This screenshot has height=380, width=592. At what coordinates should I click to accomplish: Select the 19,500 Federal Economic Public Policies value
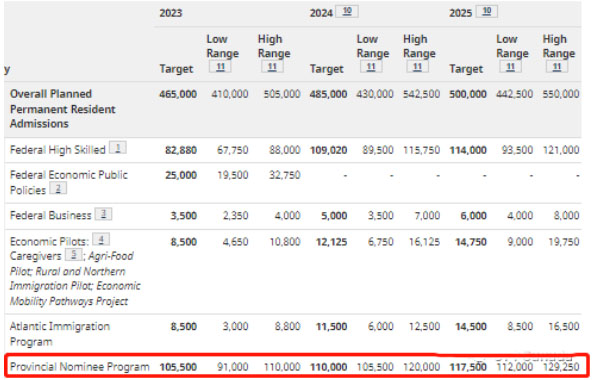tap(233, 175)
